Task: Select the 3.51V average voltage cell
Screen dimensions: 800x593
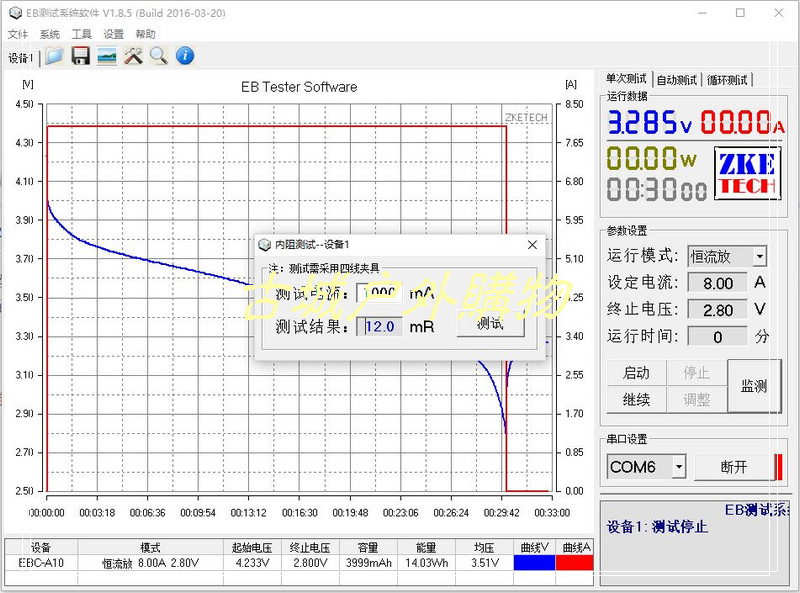Action: pos(485,563)
